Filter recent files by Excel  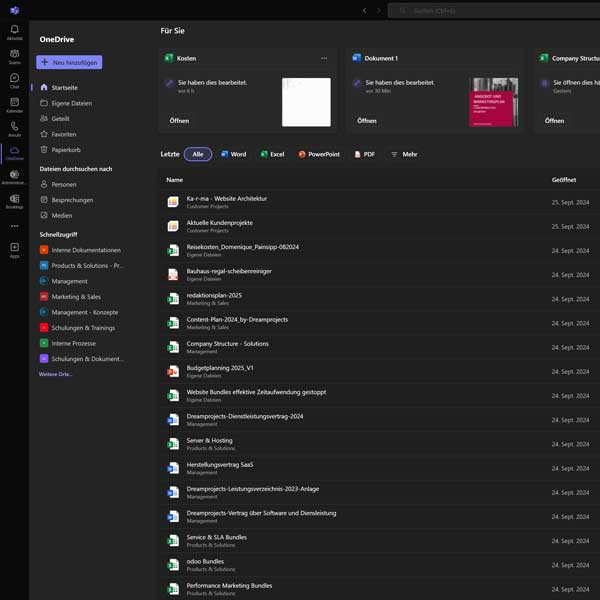(272, 154)
